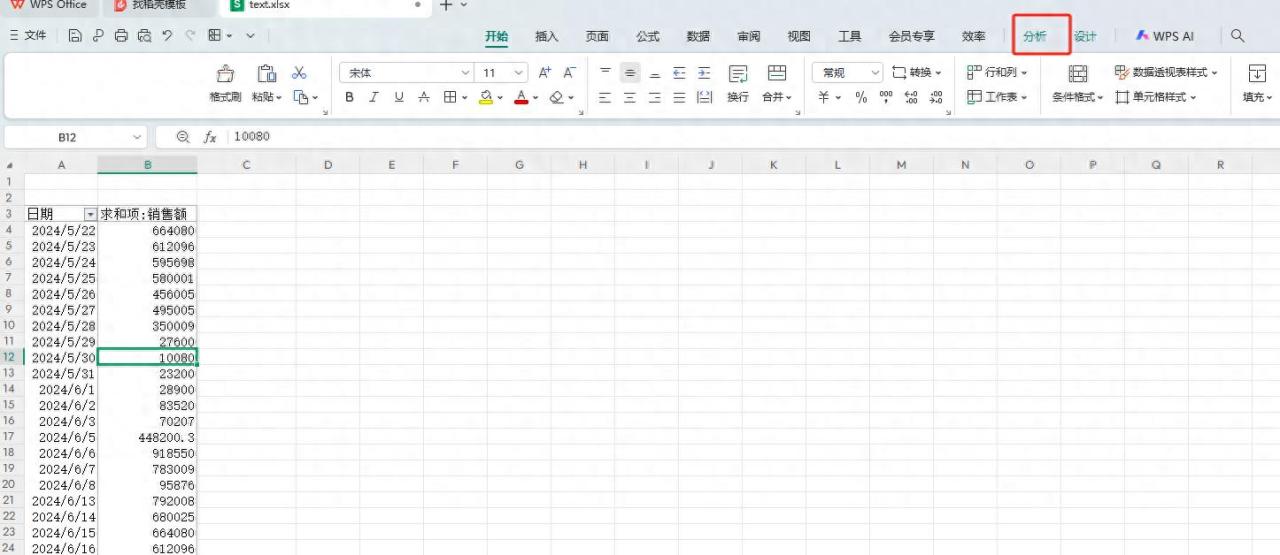Viewport: 1280px width, 555px height.
Task: Click the zoom magnifier beside fx
Action: [183, 137]
